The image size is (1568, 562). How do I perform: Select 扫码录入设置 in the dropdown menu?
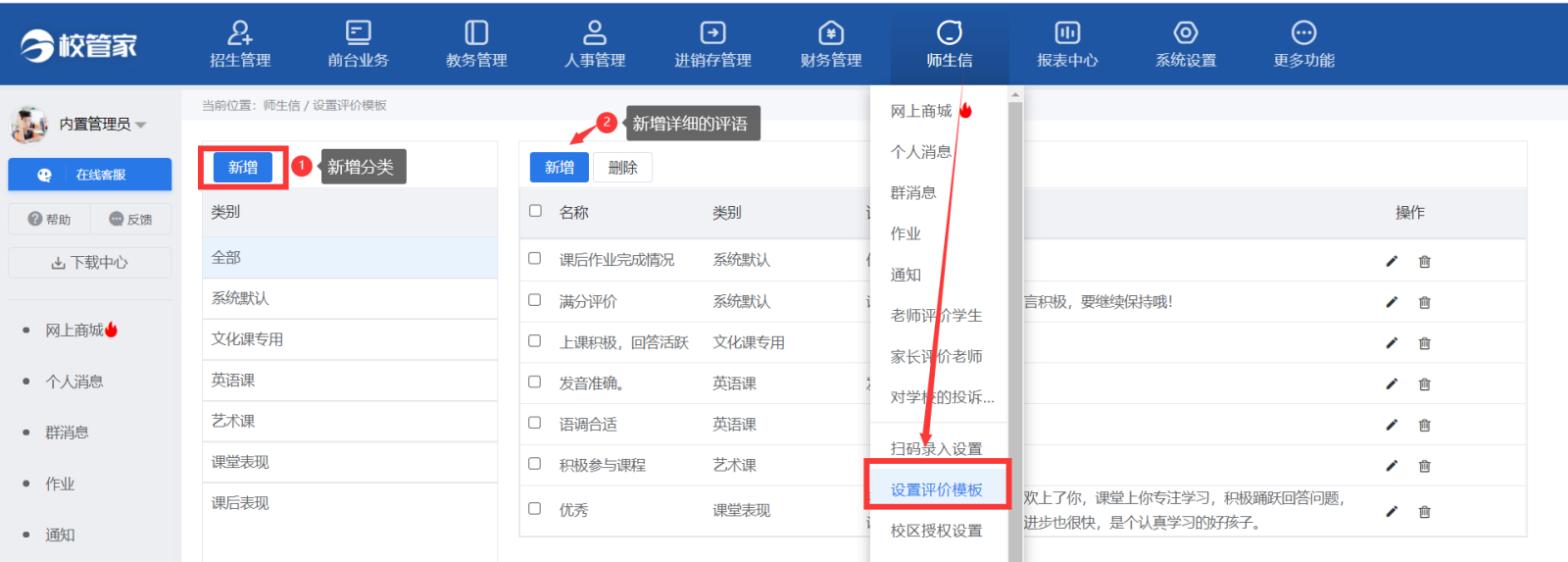click(x=936, y=448)
